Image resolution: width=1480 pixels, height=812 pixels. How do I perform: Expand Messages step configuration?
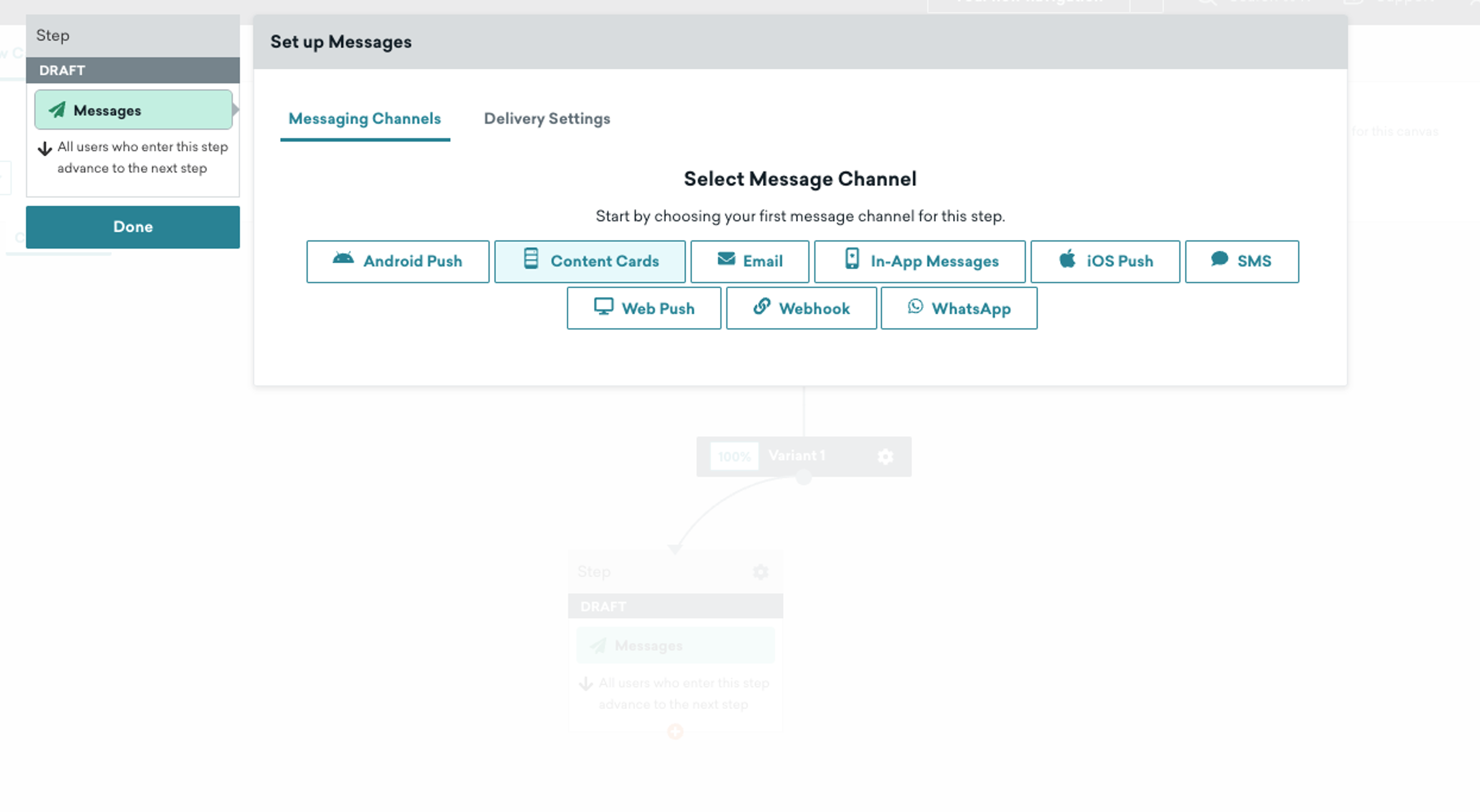pyautogui.click(x=133, y=109)
